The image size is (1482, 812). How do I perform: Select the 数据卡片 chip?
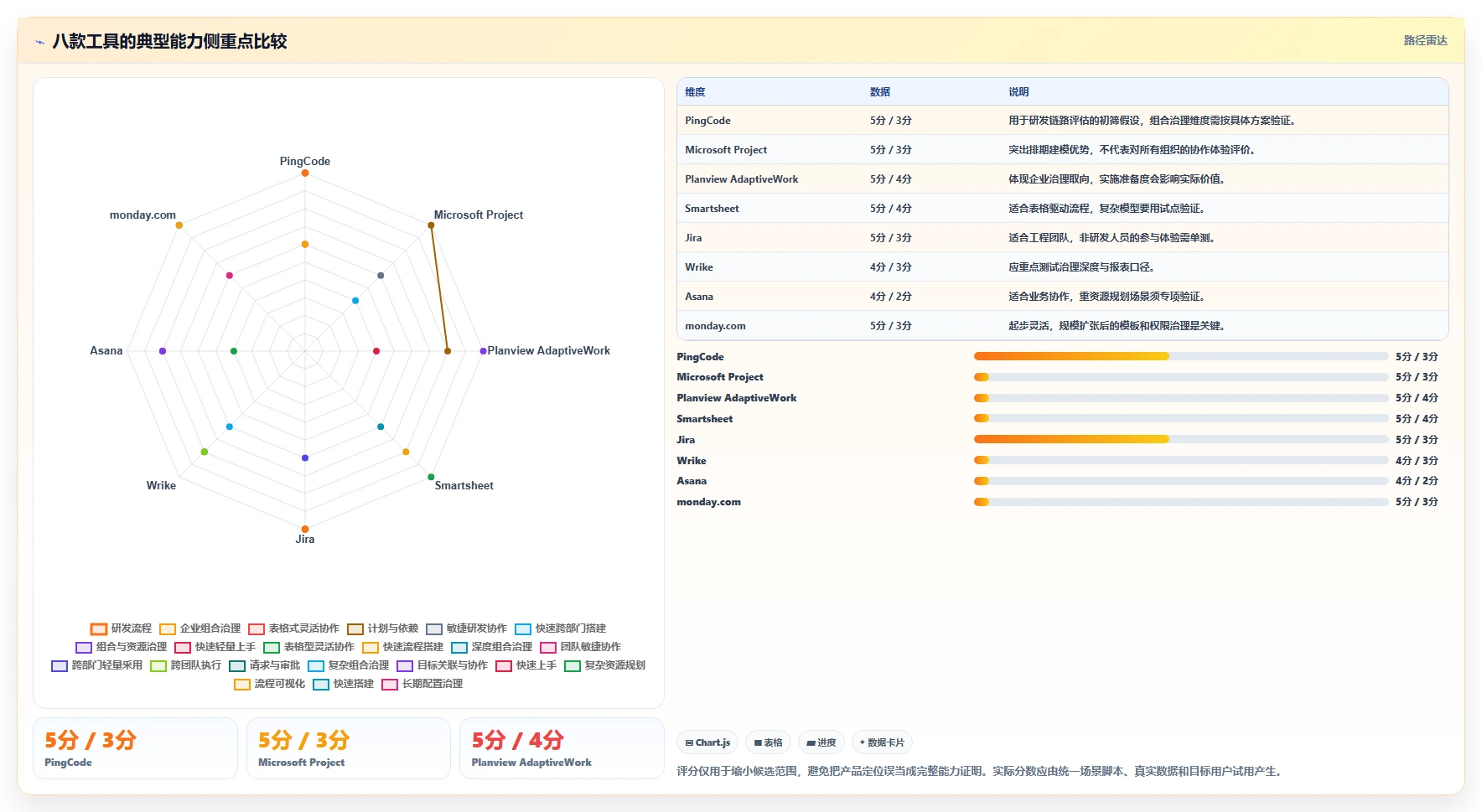coord(882,742)
